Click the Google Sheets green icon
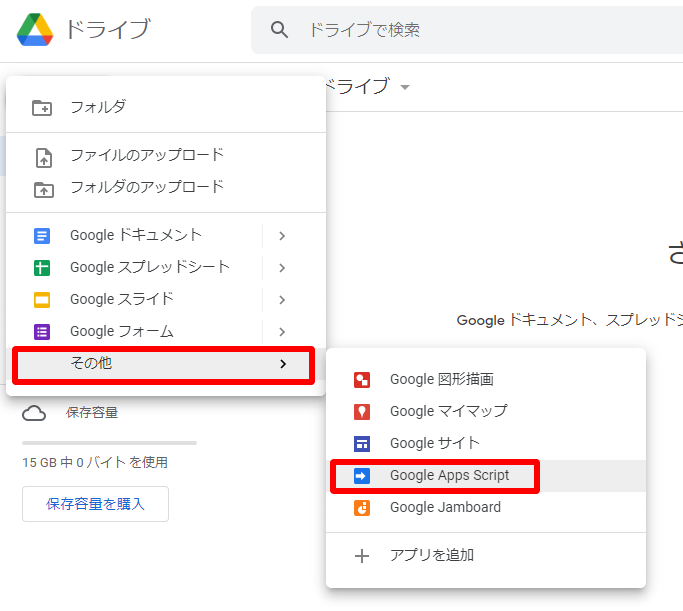This screenshot has width=683, height=611. pyautogui.click(x=42, y=268)
